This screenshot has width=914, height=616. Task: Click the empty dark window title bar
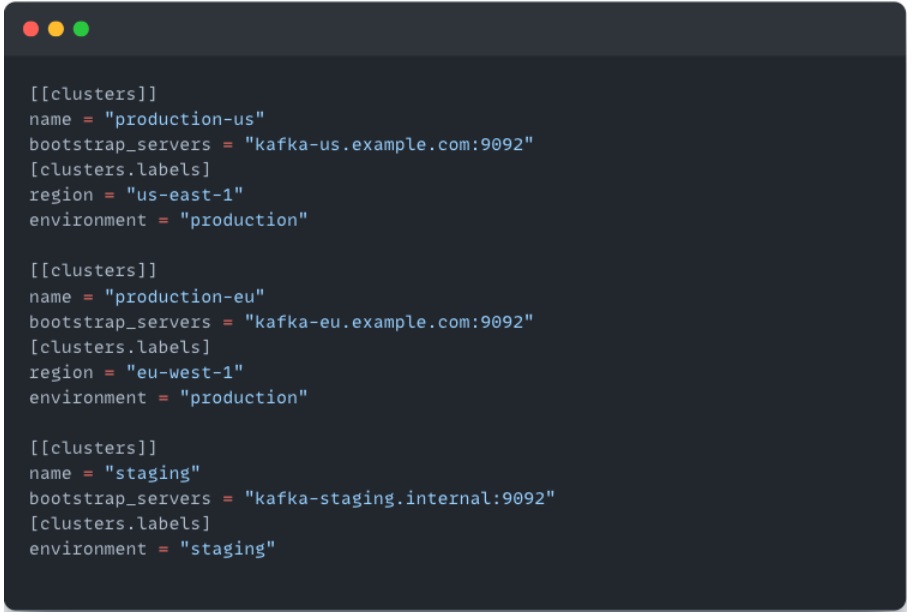pyautogui.click(x=480, y=29)
